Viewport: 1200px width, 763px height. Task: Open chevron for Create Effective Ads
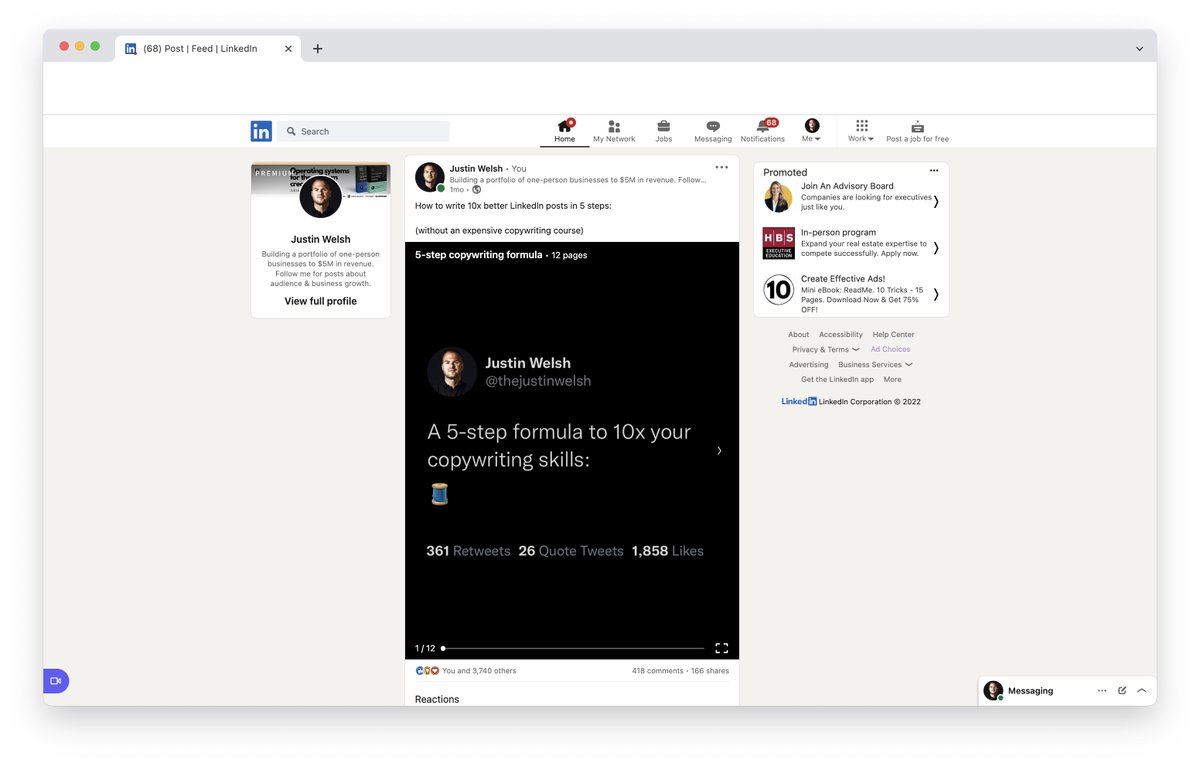(936, 294)
